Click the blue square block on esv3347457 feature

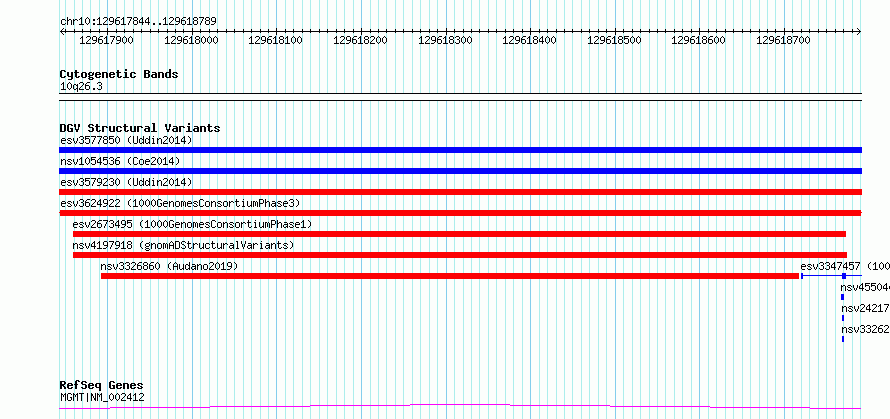[844, 276]
